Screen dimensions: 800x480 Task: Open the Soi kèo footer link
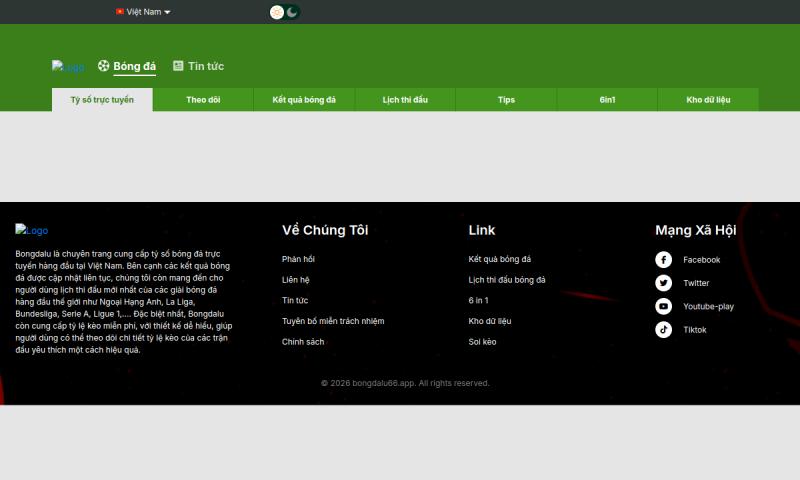[482, 342]
